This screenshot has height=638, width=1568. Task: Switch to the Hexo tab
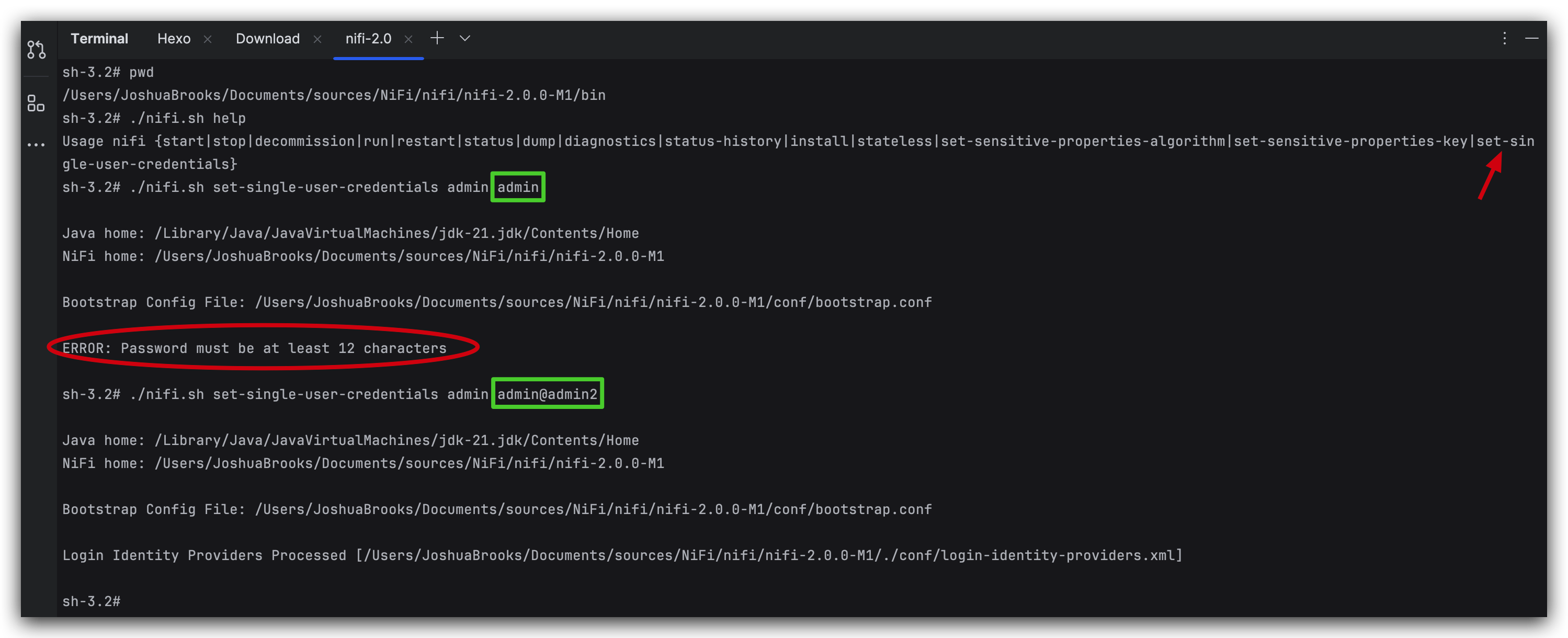coord(174,38)
